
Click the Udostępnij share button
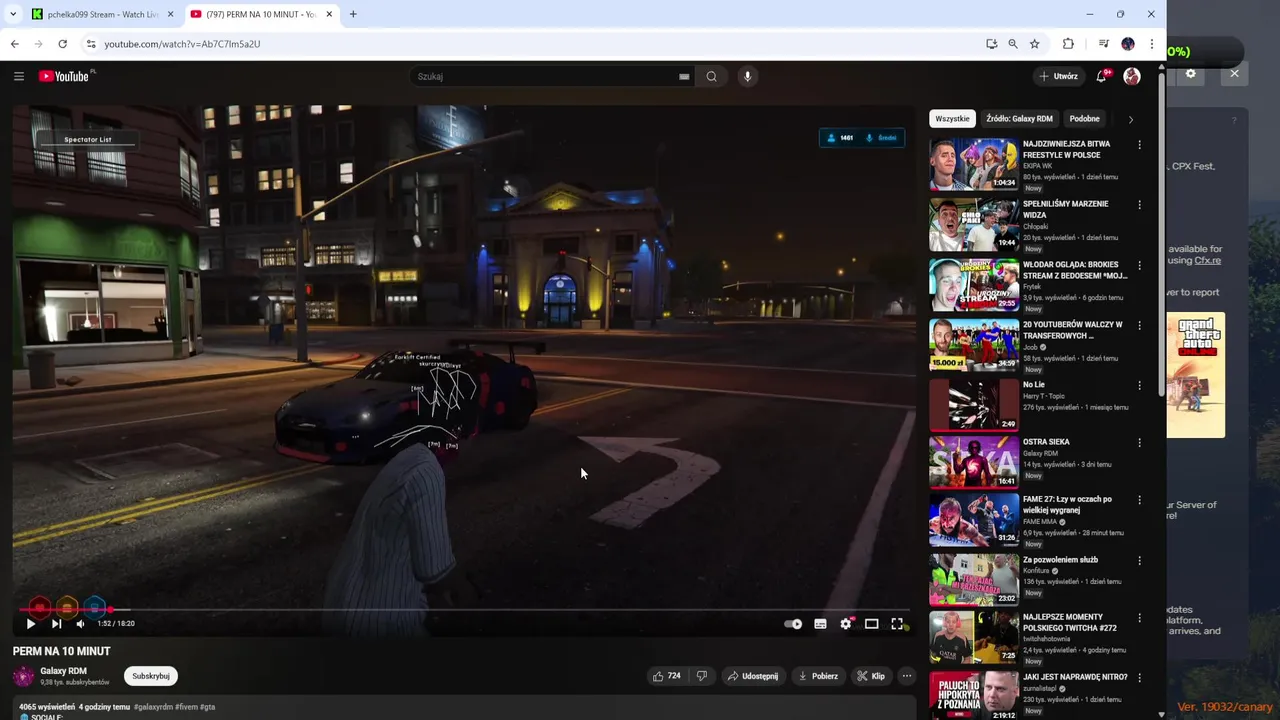click(753, 676)
